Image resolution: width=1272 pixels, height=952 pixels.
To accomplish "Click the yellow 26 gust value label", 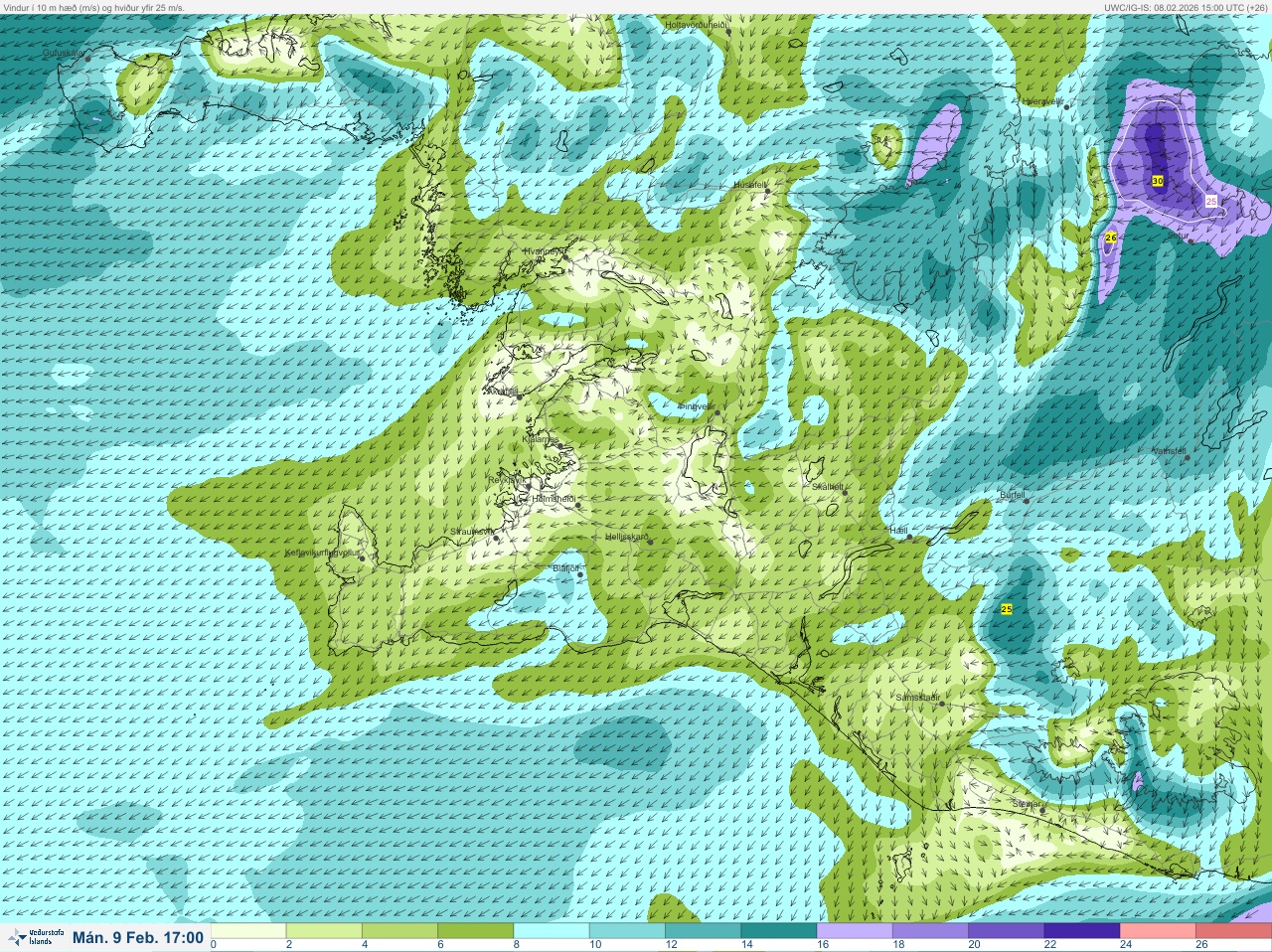I will (x=1110, y=238).
